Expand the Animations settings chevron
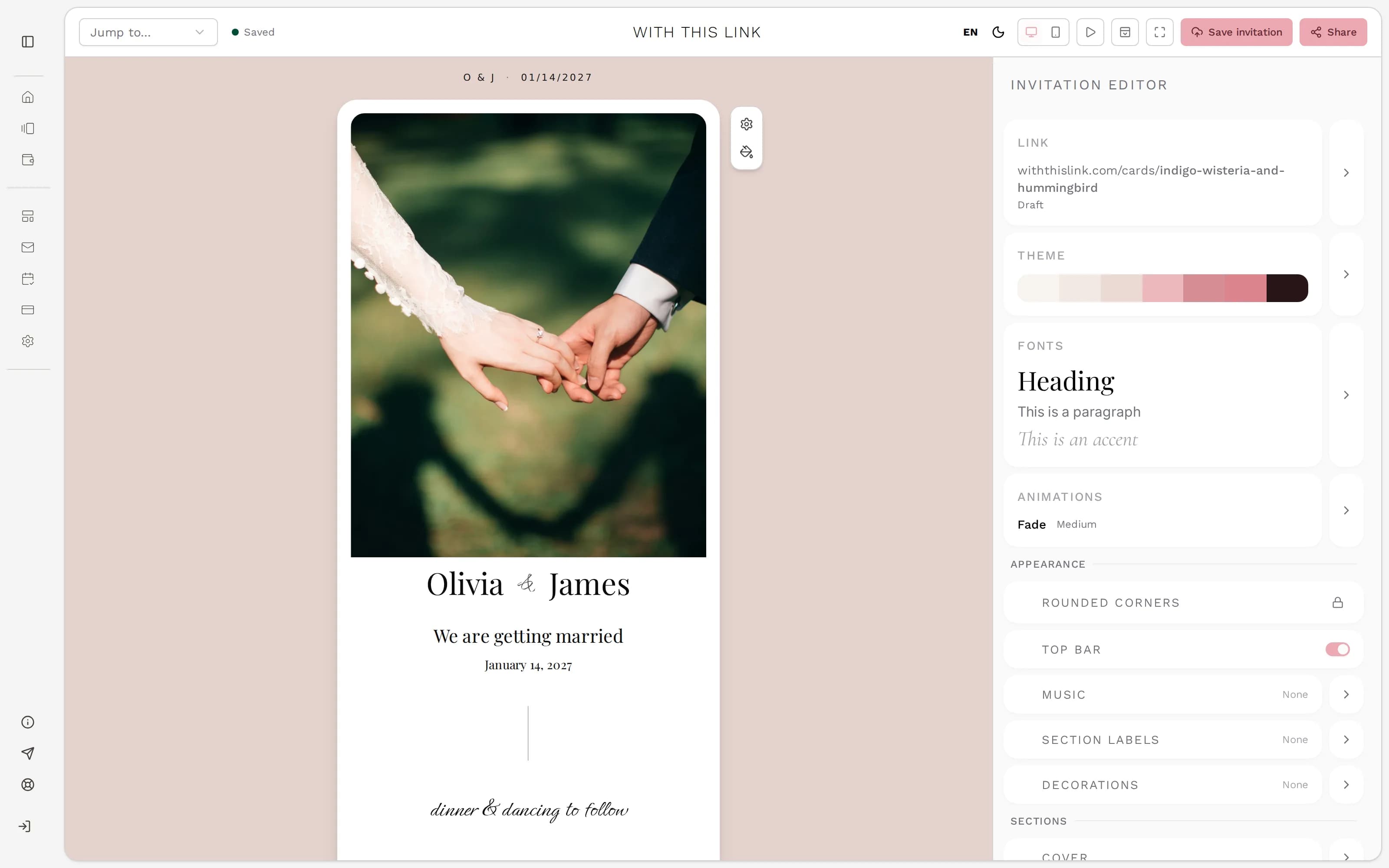Viewport: 1389px width, 868px height. (x=1346, y=510)
